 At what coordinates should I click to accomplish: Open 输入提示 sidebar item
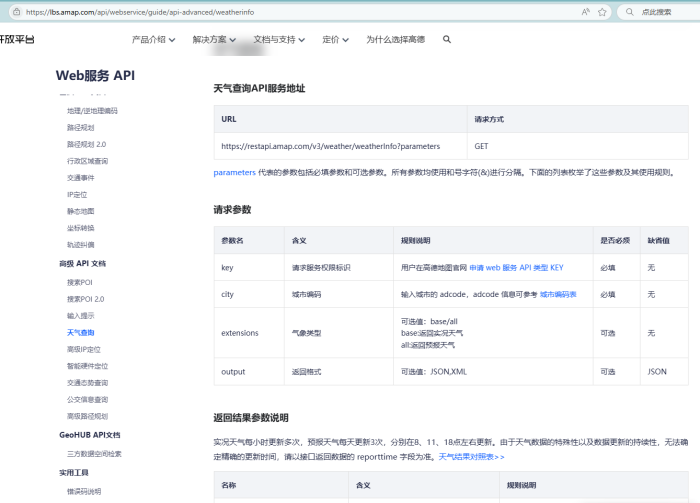tap(81, 316)
